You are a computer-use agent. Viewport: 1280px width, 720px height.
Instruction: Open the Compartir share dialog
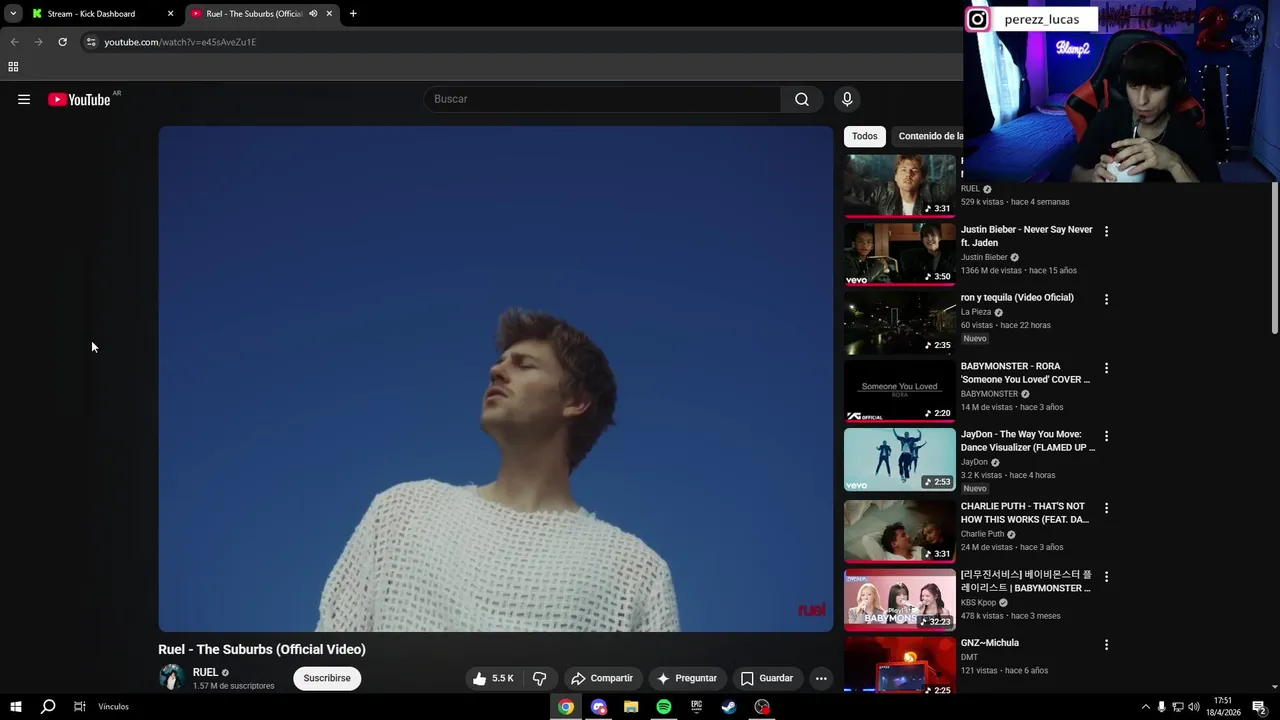coord(602,678)
